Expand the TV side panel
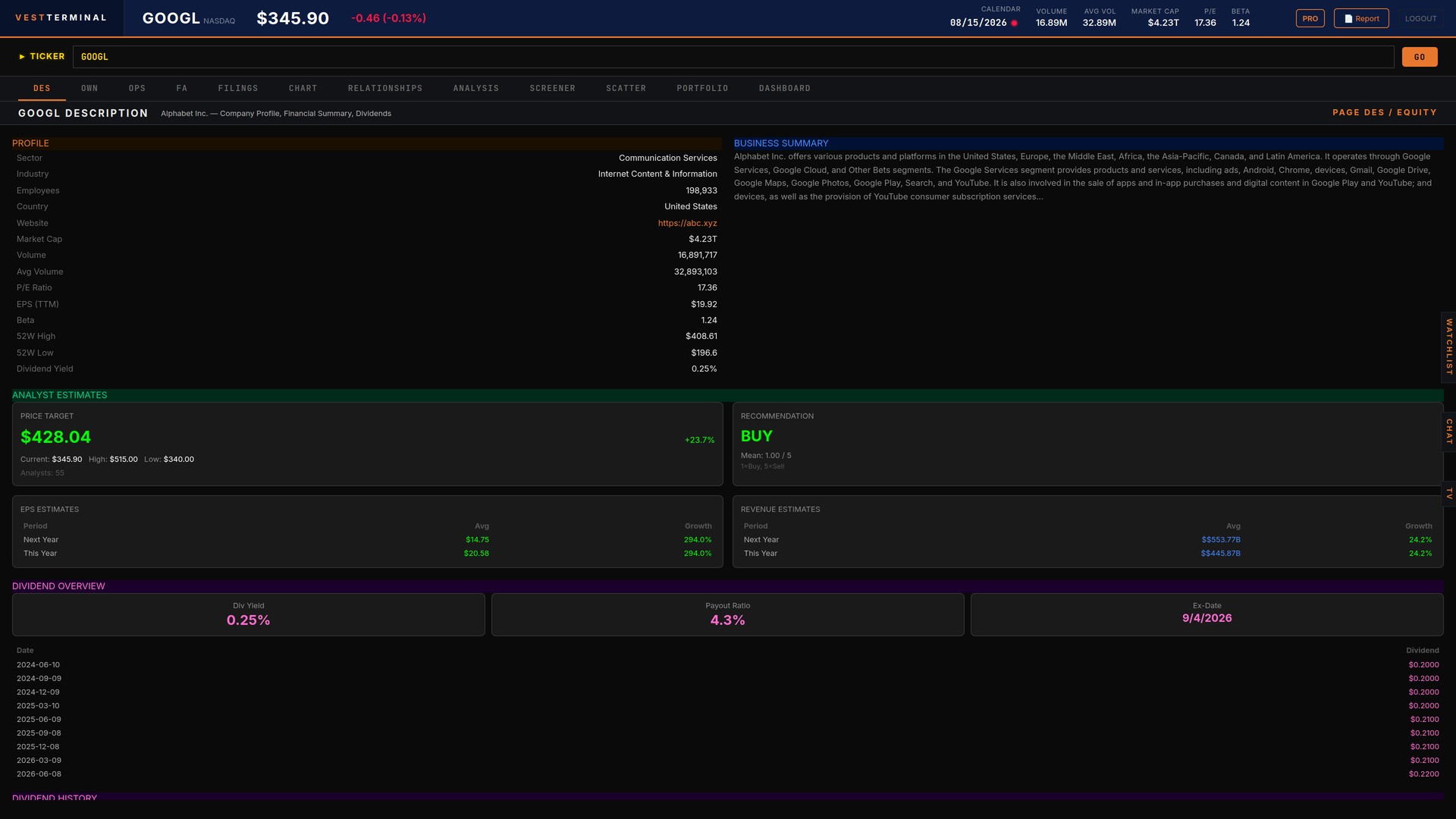Viewport: 1456px width, 819px height. 1448,494
